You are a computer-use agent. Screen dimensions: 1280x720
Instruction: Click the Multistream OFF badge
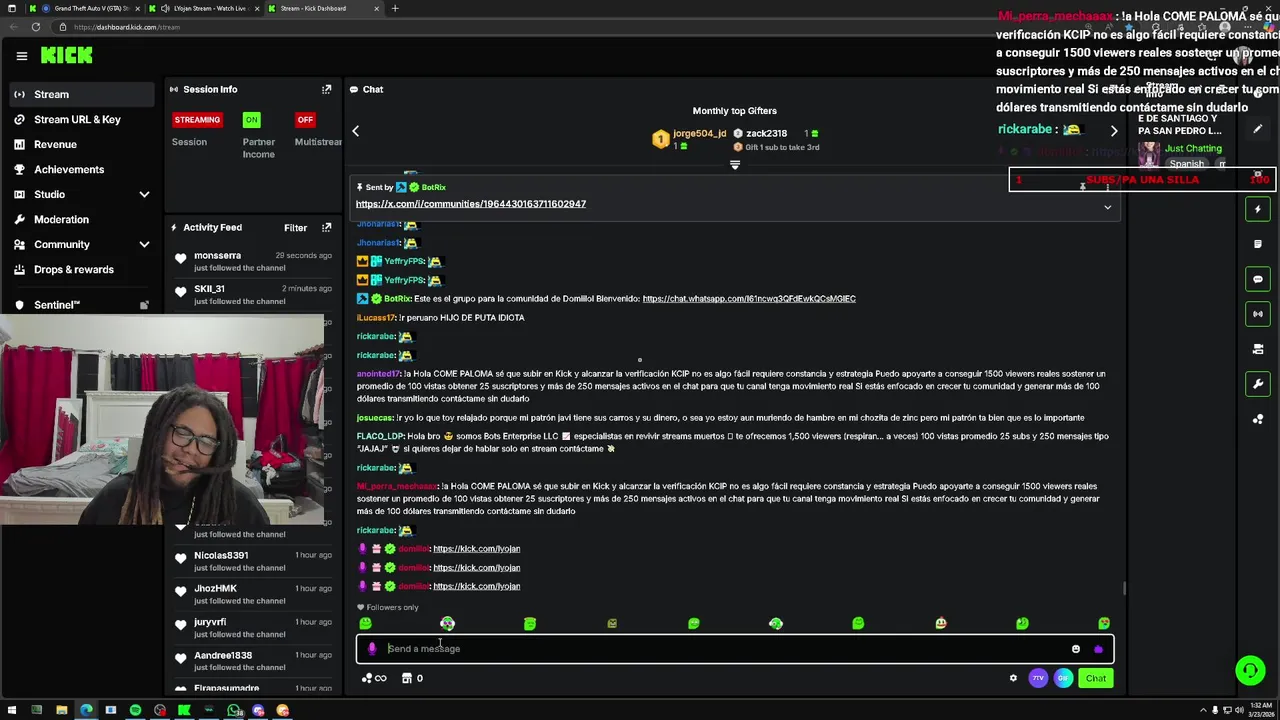305,119
